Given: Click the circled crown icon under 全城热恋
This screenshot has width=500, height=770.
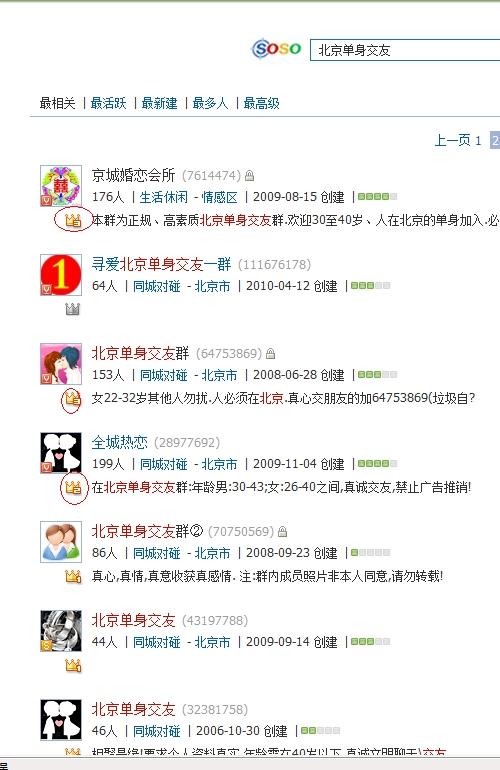Looking at the screenshot, I should tap(73, 487).
